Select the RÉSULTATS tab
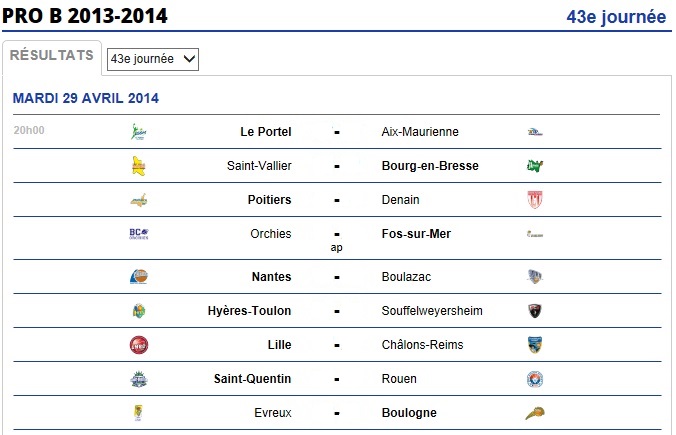 pos(52,55)
